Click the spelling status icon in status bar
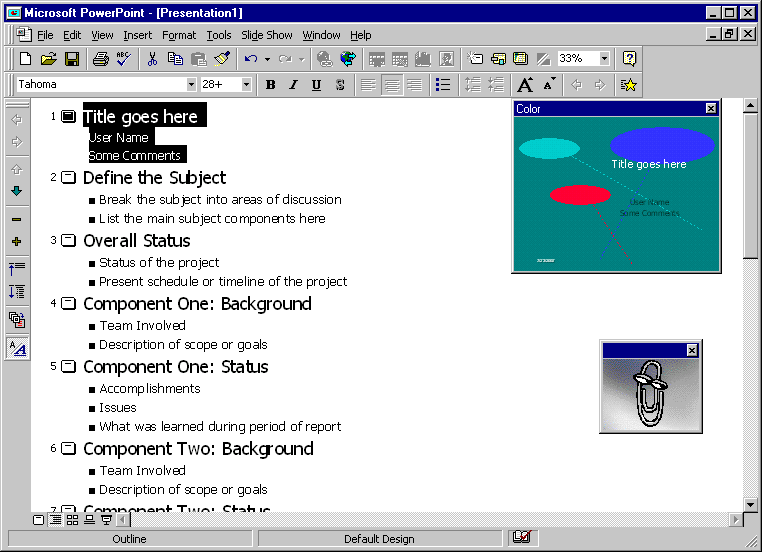Viewport: 762px width, 552px height. (x=522, y=537)
